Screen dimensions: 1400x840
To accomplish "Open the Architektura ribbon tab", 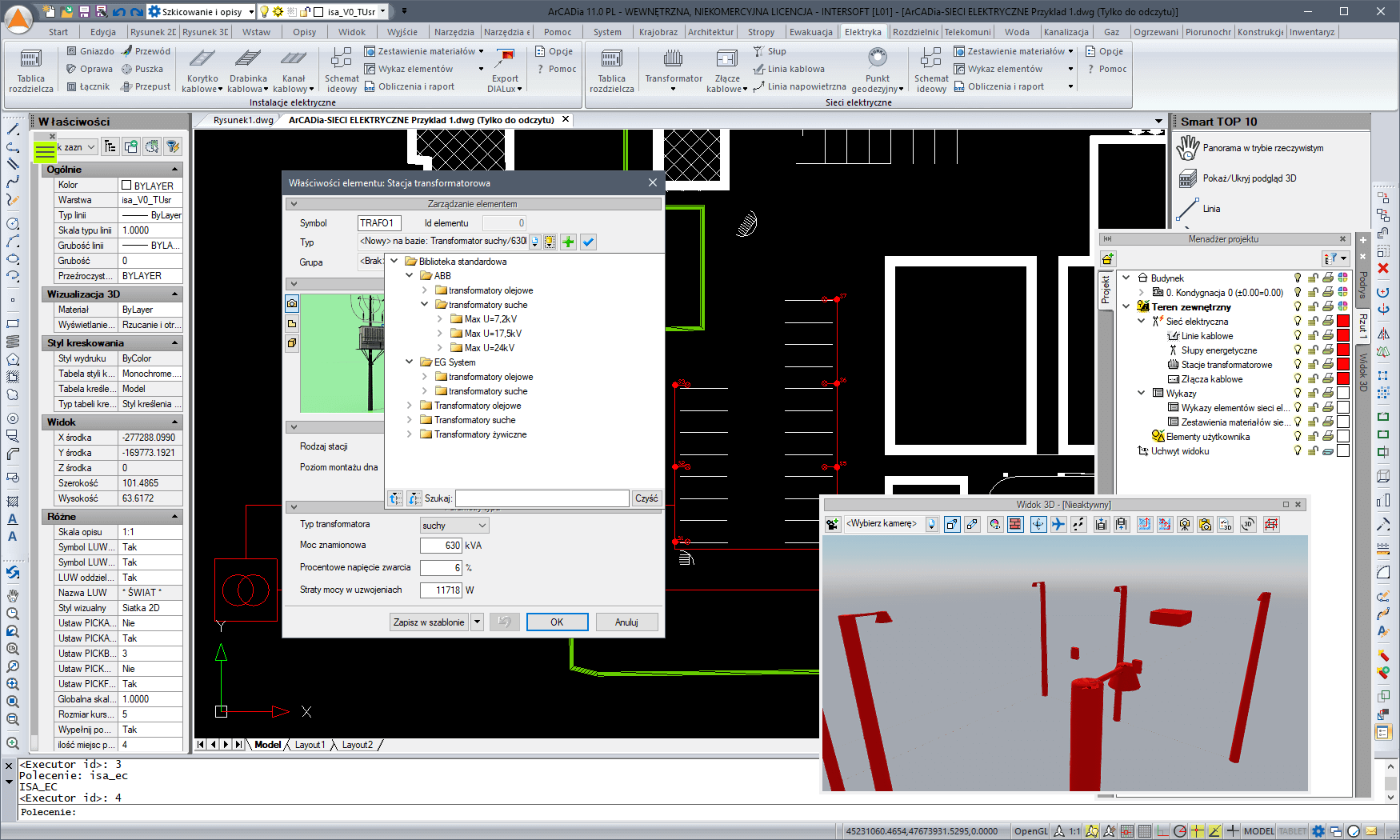I will [x=710, y=32].
